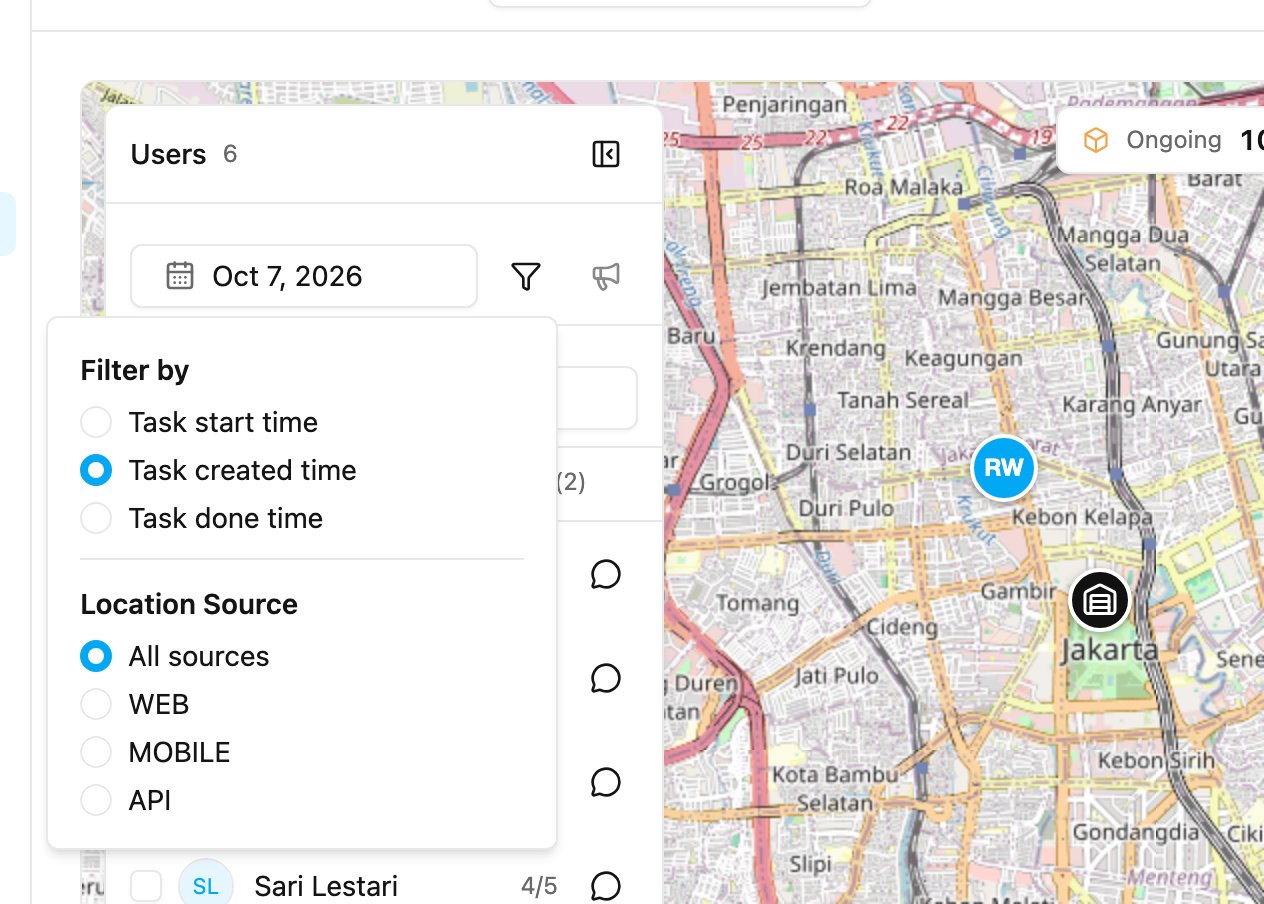
Task: Click the SL avatar for Sari Lestari
Action: [x=206, y=885]
